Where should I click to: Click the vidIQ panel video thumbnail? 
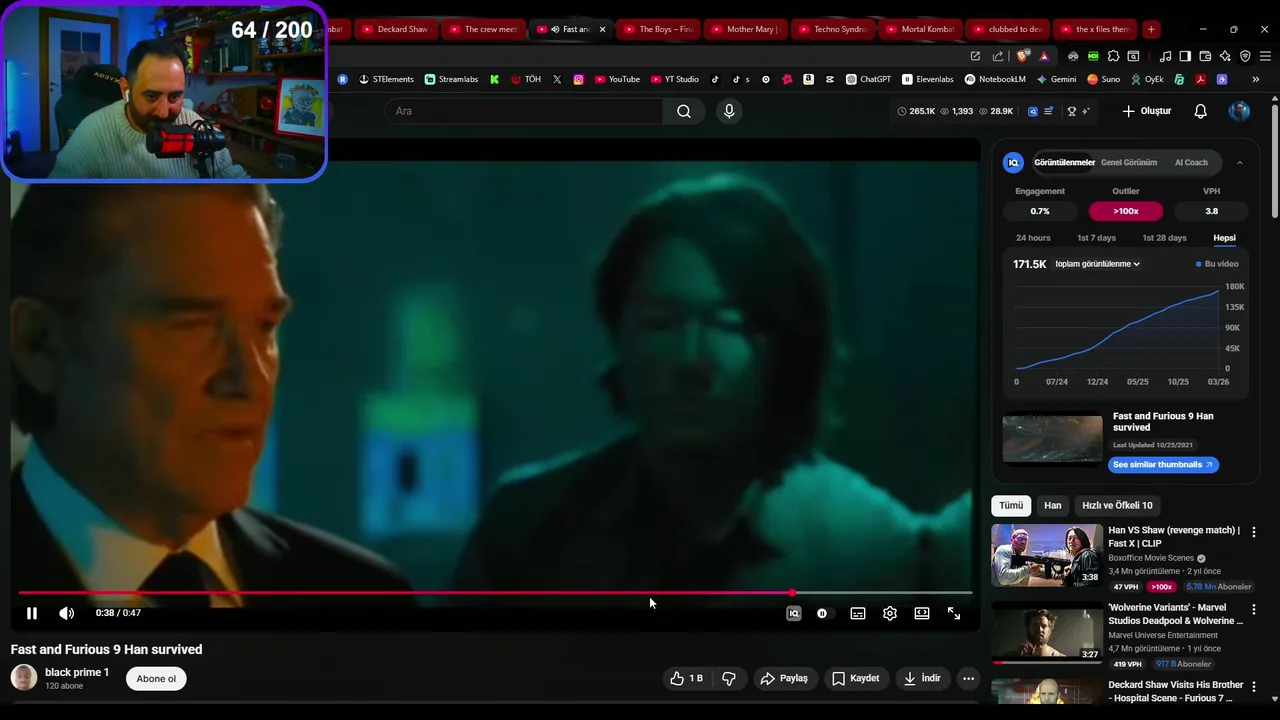point(1052,439)
